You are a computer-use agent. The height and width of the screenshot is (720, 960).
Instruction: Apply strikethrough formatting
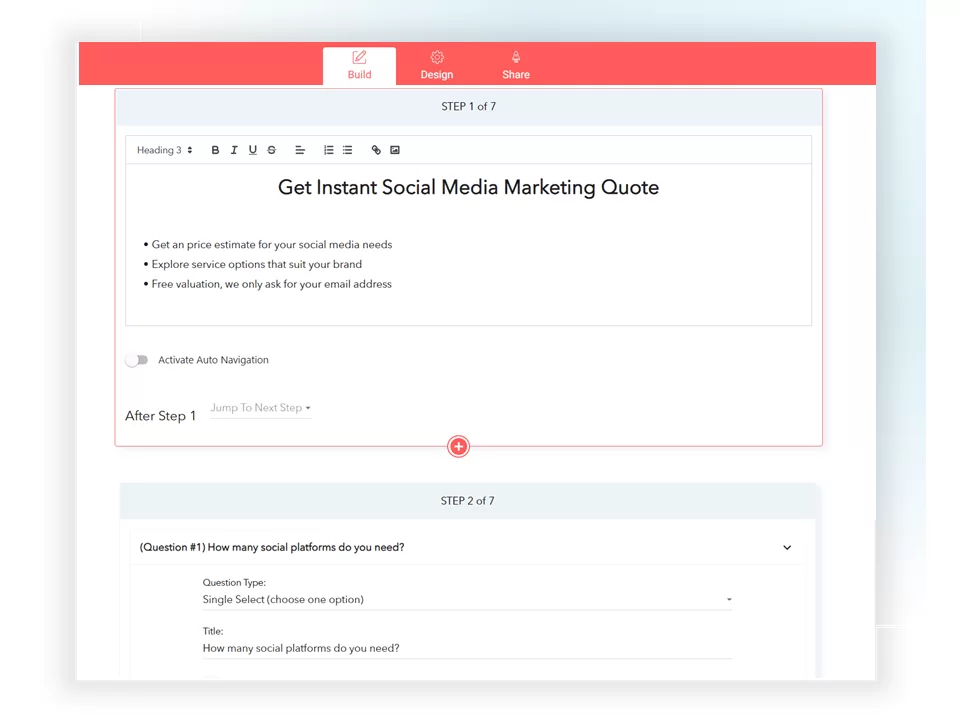point(271,150)
